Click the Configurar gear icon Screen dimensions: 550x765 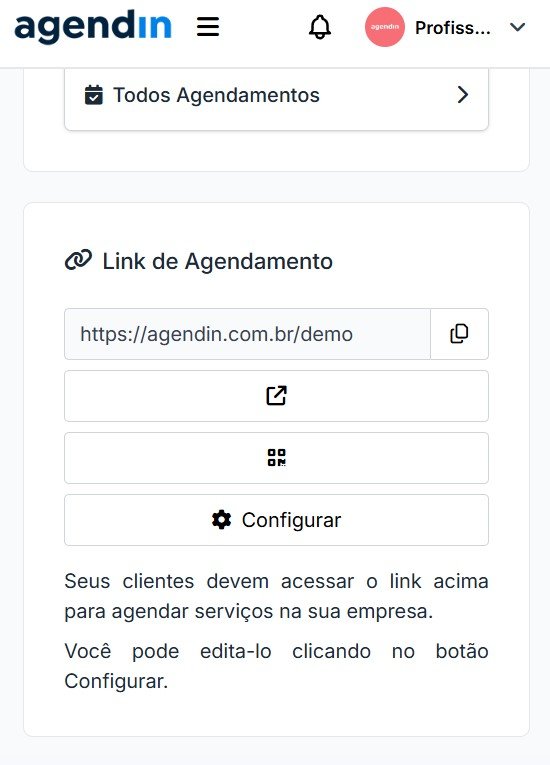point(222,520)
